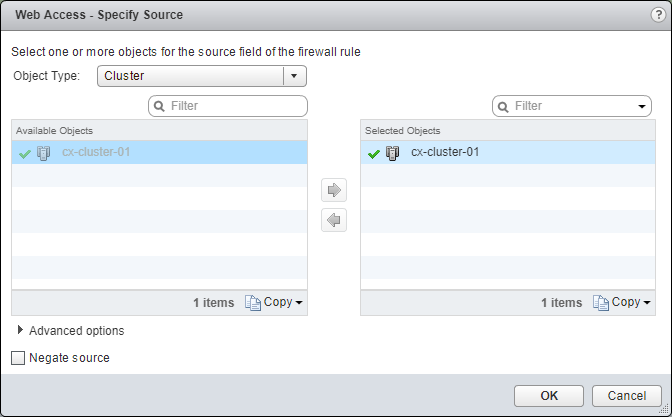Image resolution: width=672 pixels, height=417 pixels.
Task: Click the copy icon under Available Objects
Action: click(252, 302)
